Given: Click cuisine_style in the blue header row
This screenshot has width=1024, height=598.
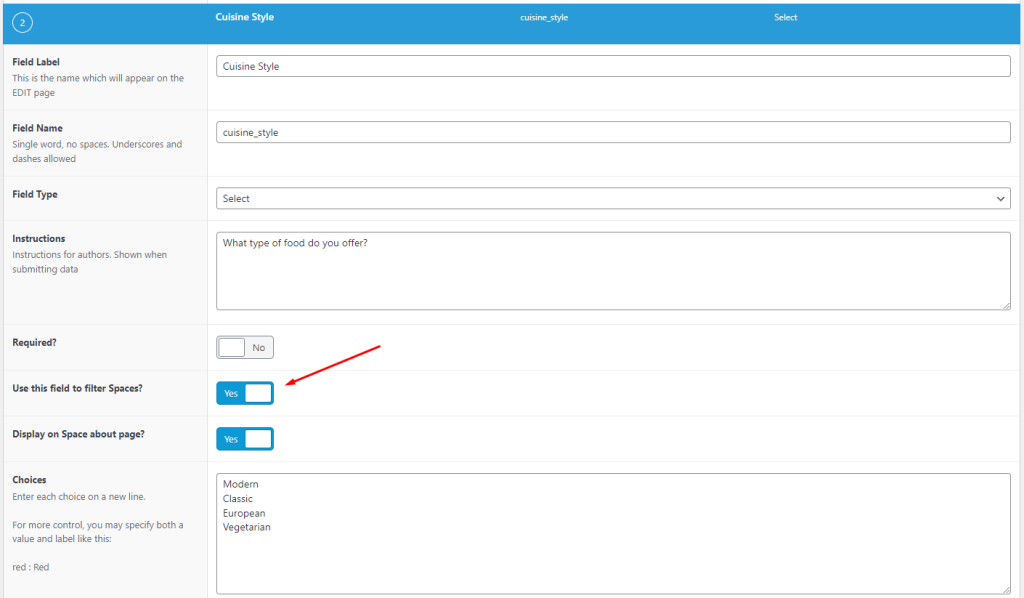Looking at the screenshot, I should (x=544, y=18).
